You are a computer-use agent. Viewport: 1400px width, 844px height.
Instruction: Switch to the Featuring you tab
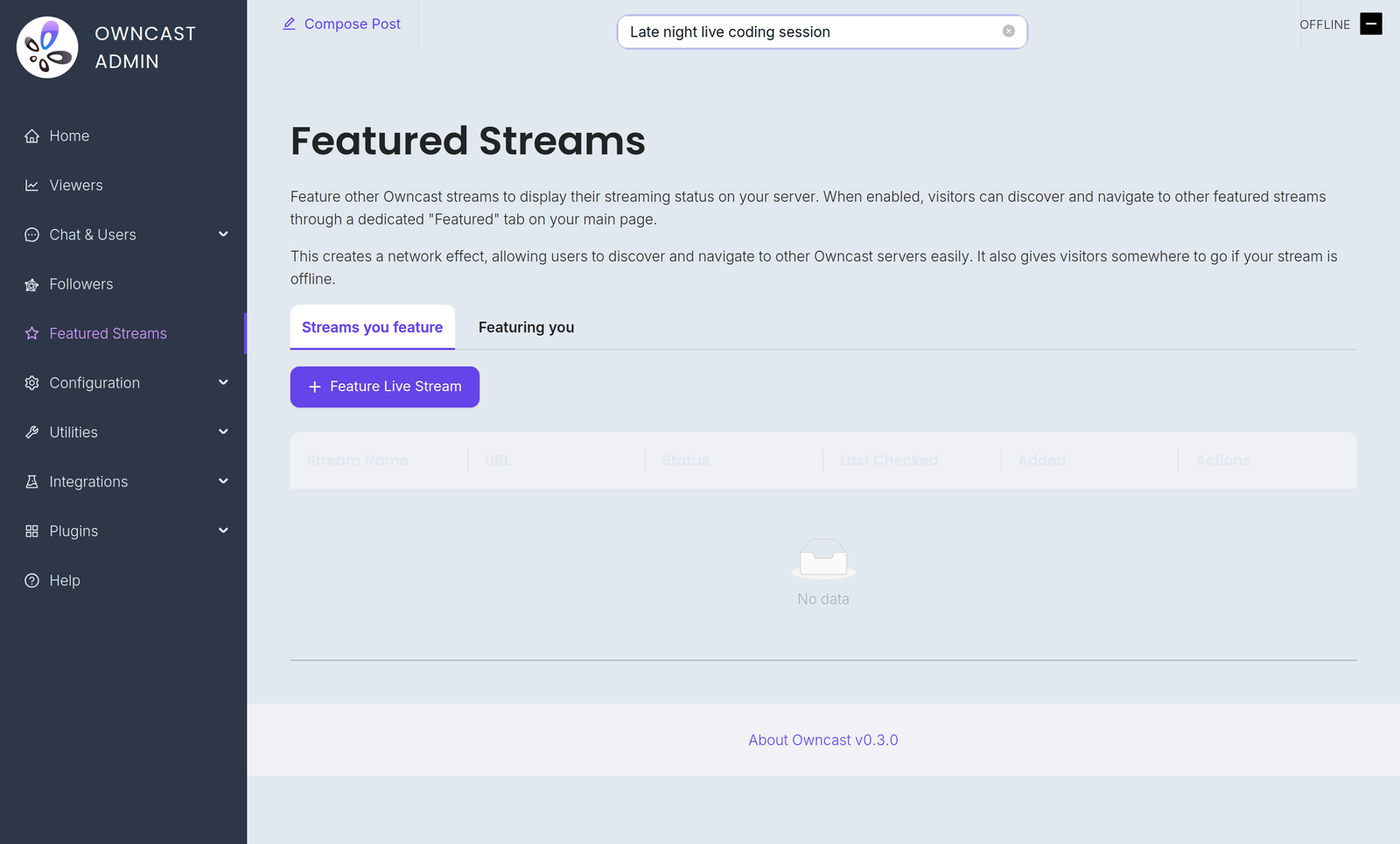point(526,327)
